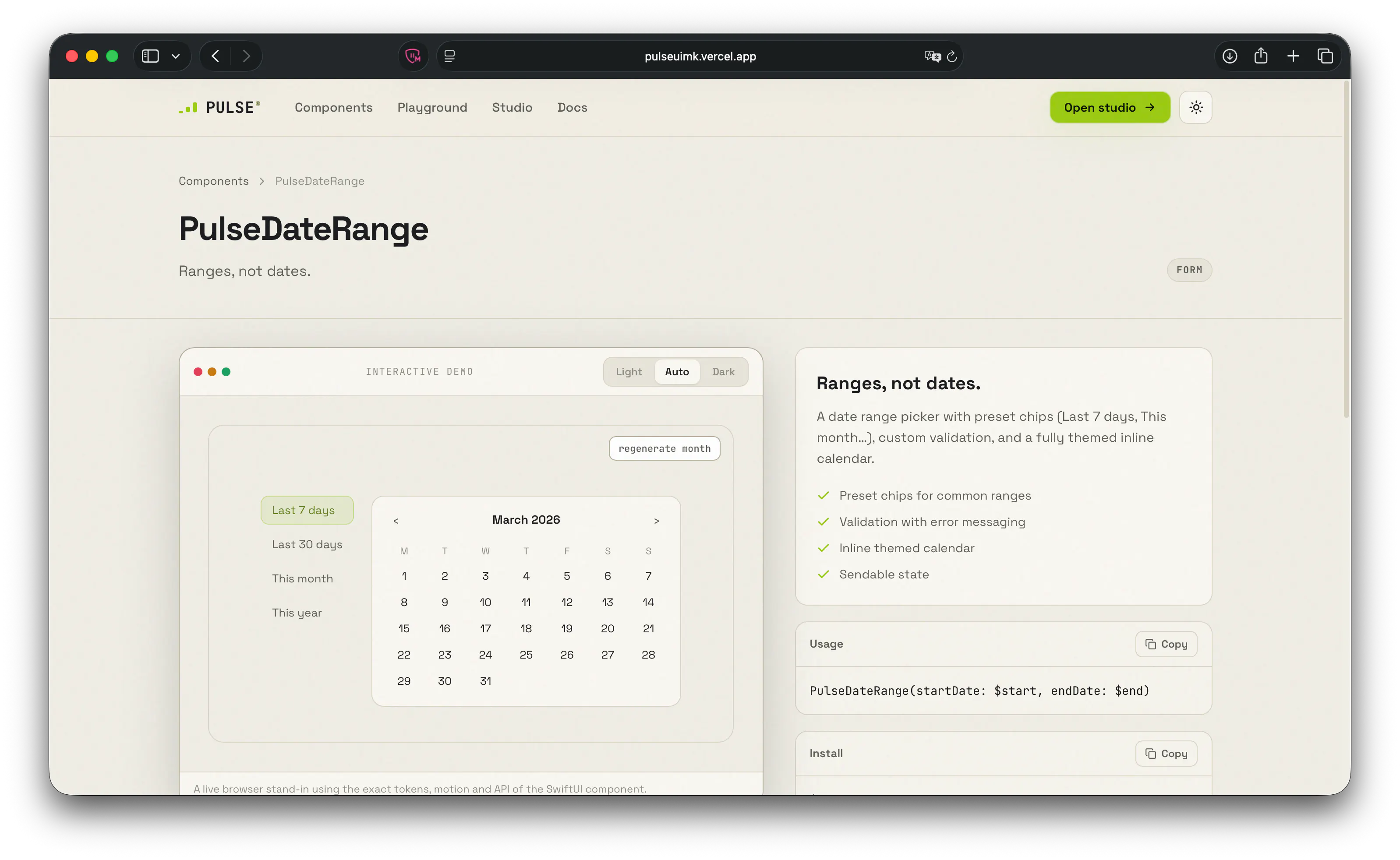
Task: Open the shield privacy extension icon
Action: point(413,56)
